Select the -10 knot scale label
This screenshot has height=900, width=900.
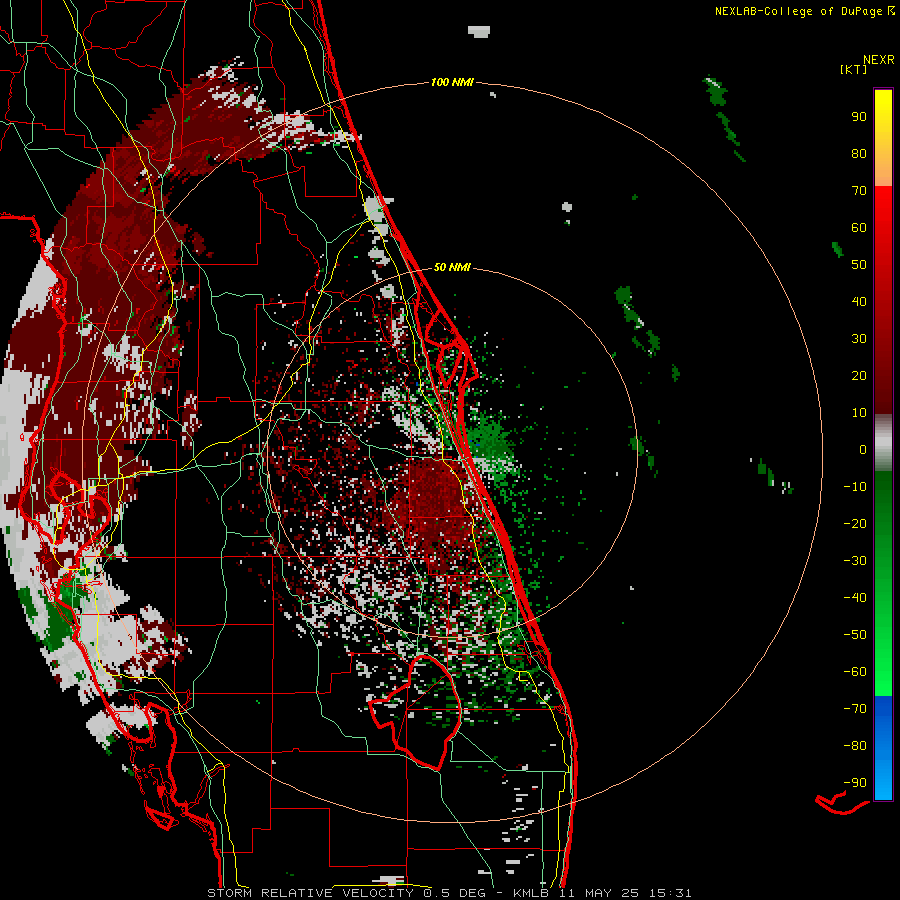click(855, 487)
